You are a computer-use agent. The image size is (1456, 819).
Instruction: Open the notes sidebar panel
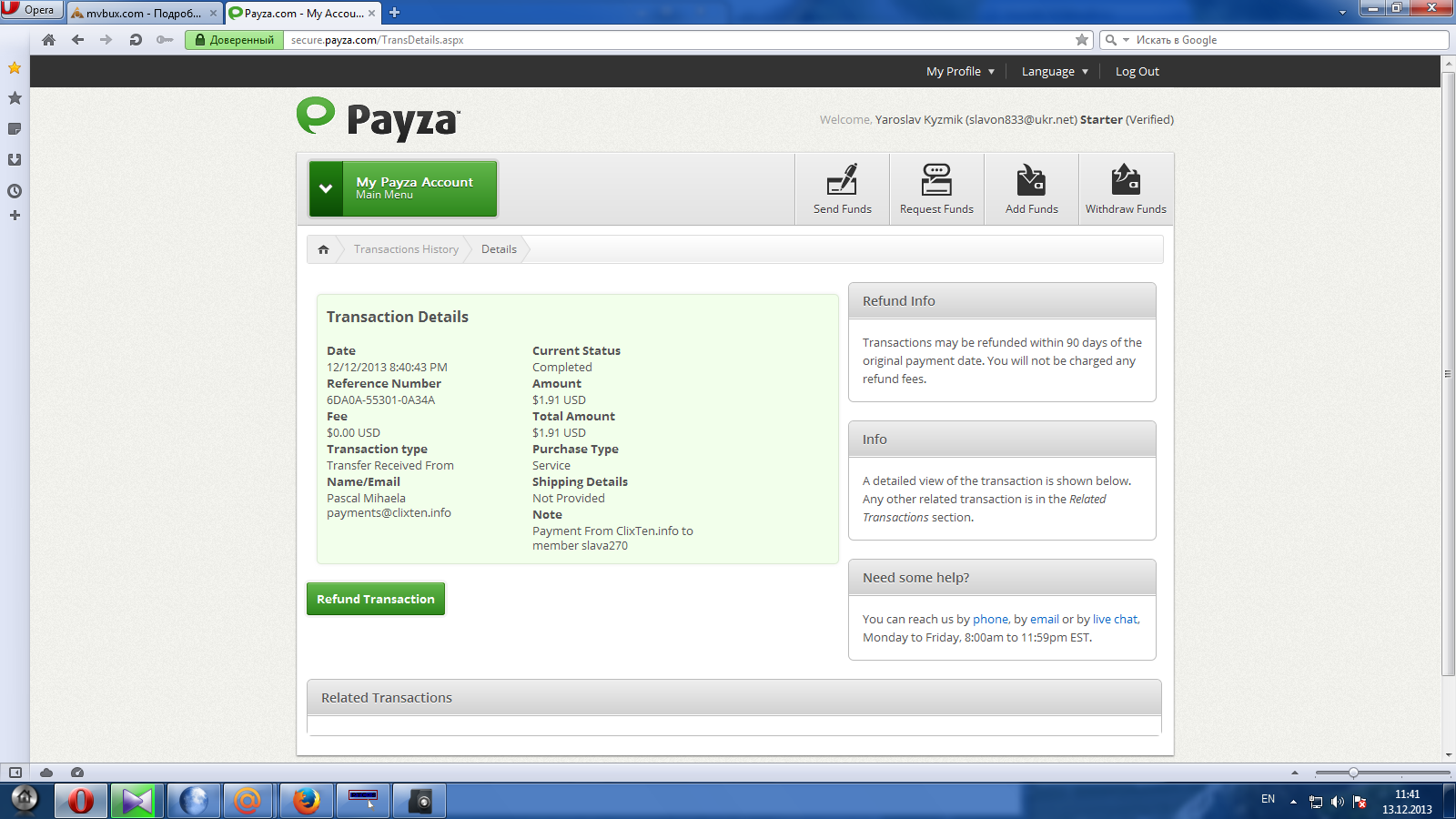15,129
